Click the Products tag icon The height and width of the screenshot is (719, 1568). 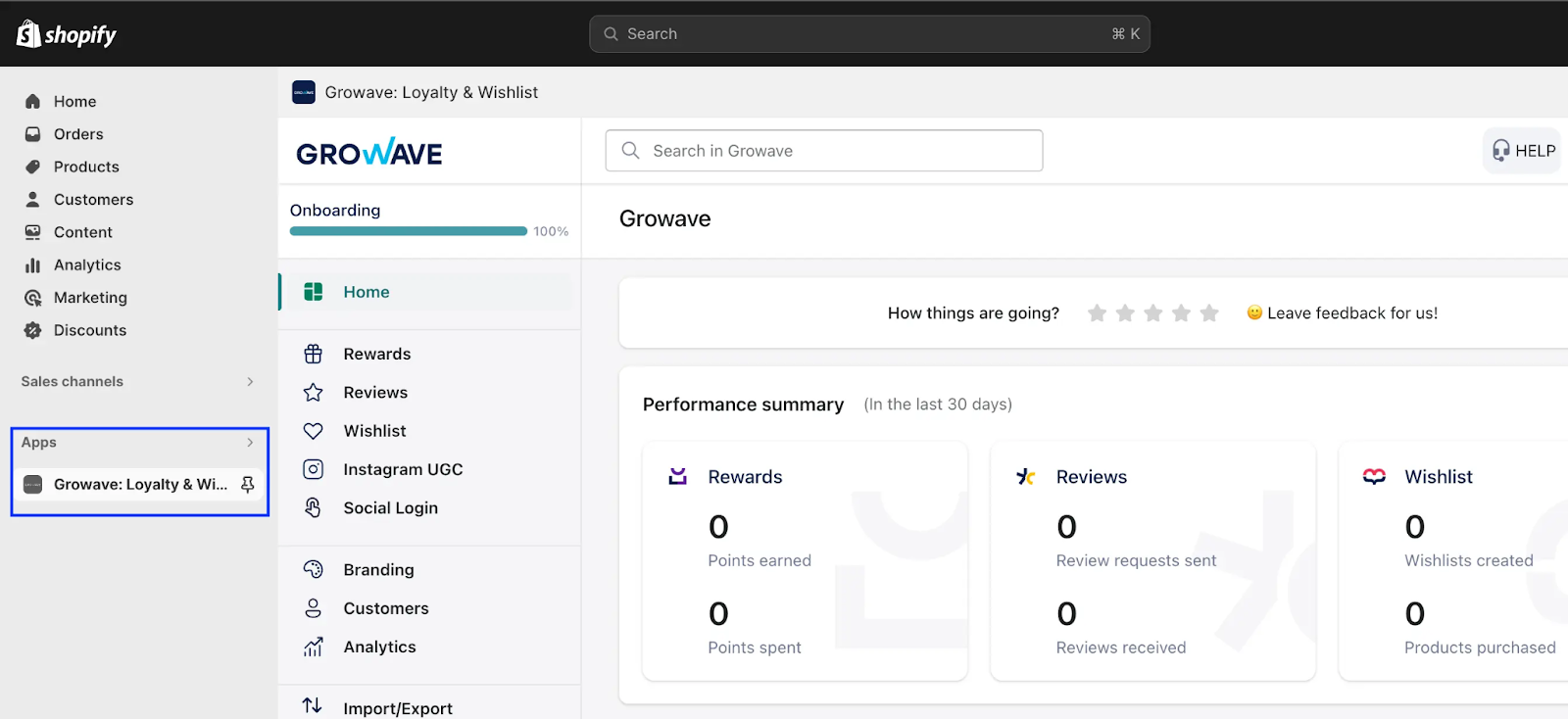[32, 167]
